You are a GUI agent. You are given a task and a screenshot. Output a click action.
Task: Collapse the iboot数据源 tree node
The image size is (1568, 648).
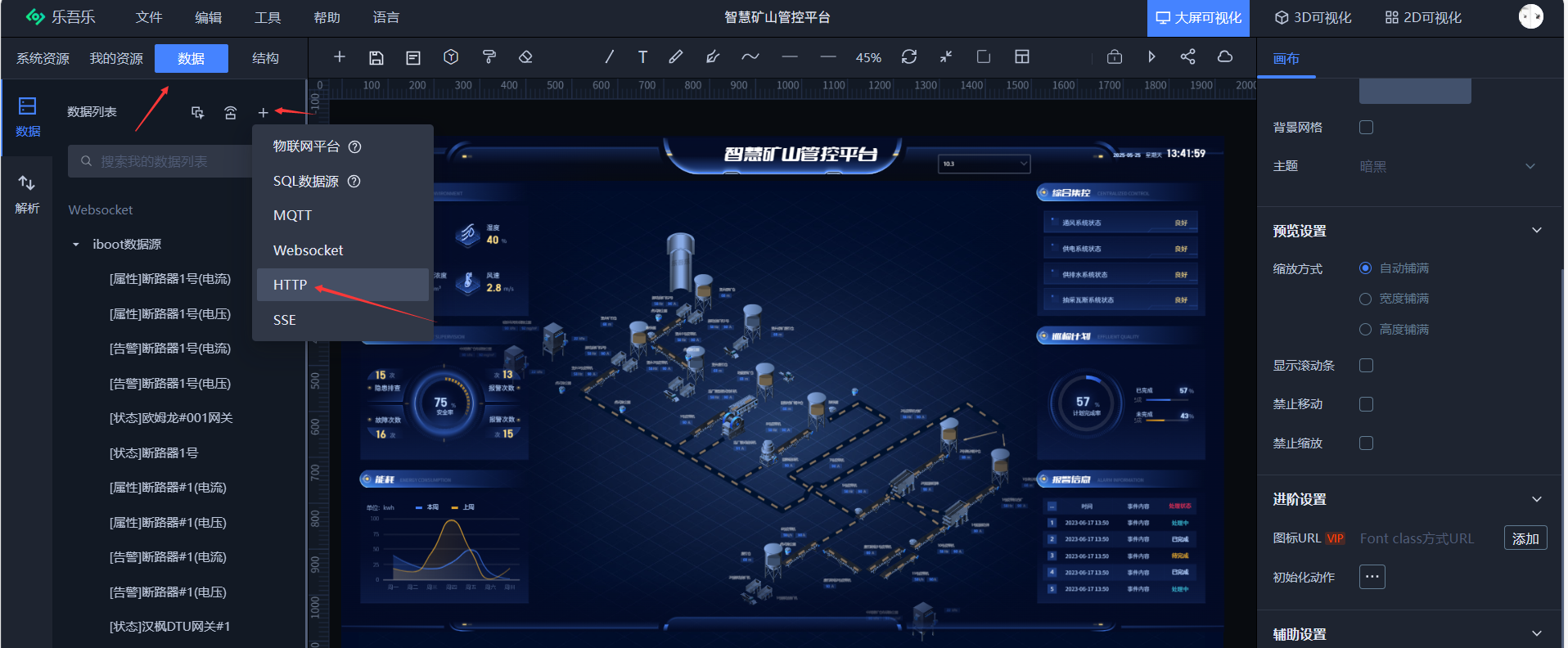[76, 245]
